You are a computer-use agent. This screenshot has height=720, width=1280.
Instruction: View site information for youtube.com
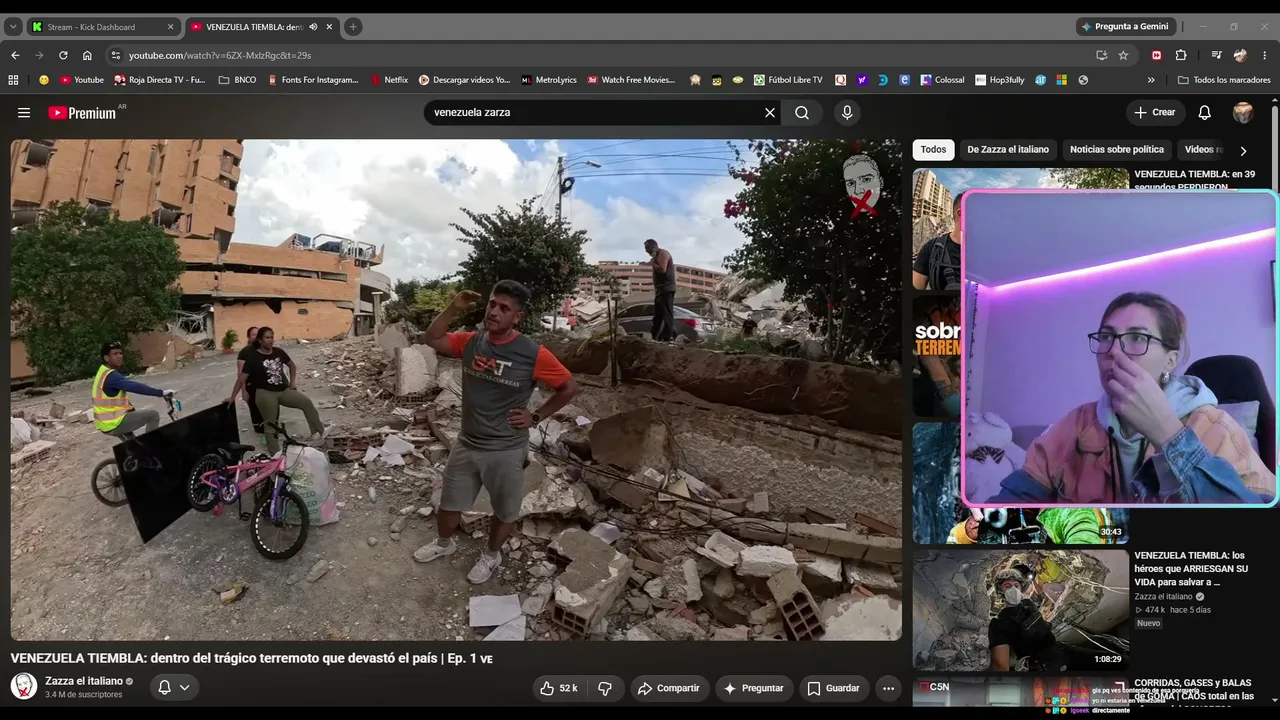(116, 55)
